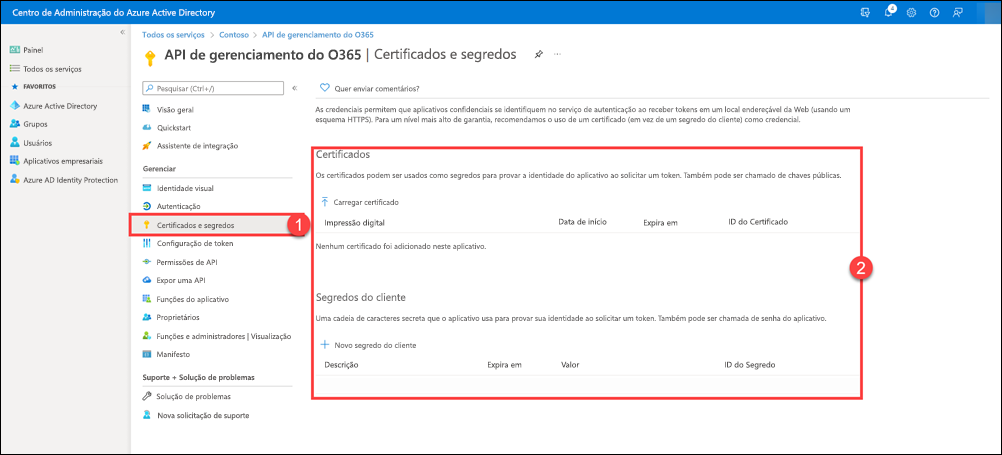Image resolution: width=1002 pixels, height=455 pixels.
Task: Click the Configuração de token bars icon
Action: pos(146,243)
